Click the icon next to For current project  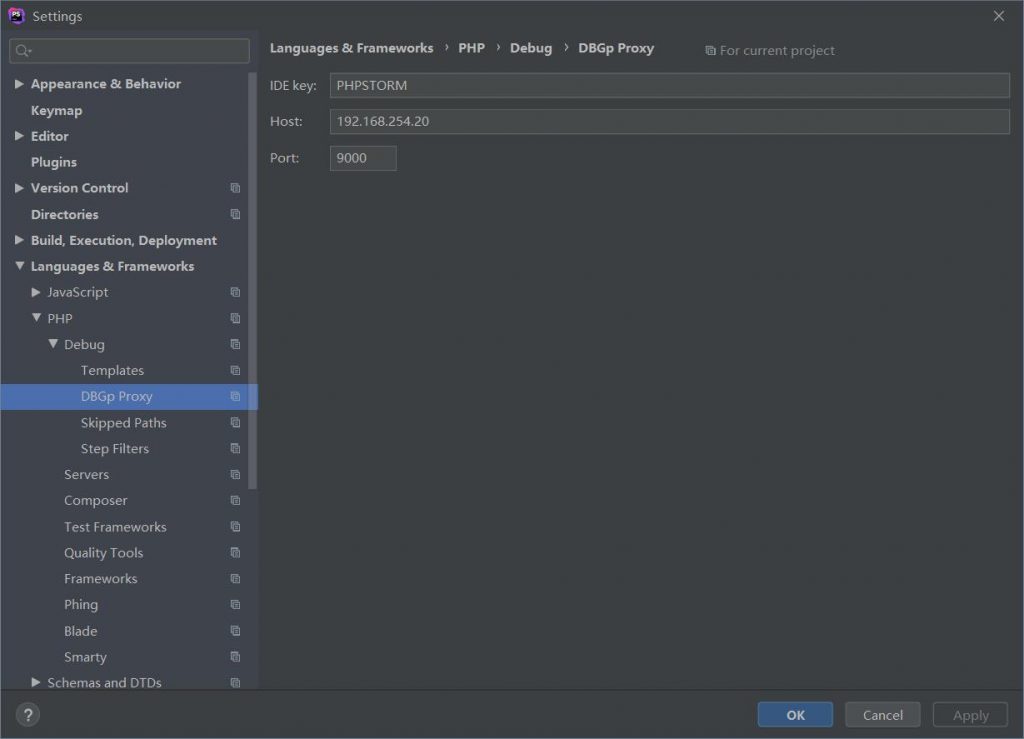pos(710,51)
